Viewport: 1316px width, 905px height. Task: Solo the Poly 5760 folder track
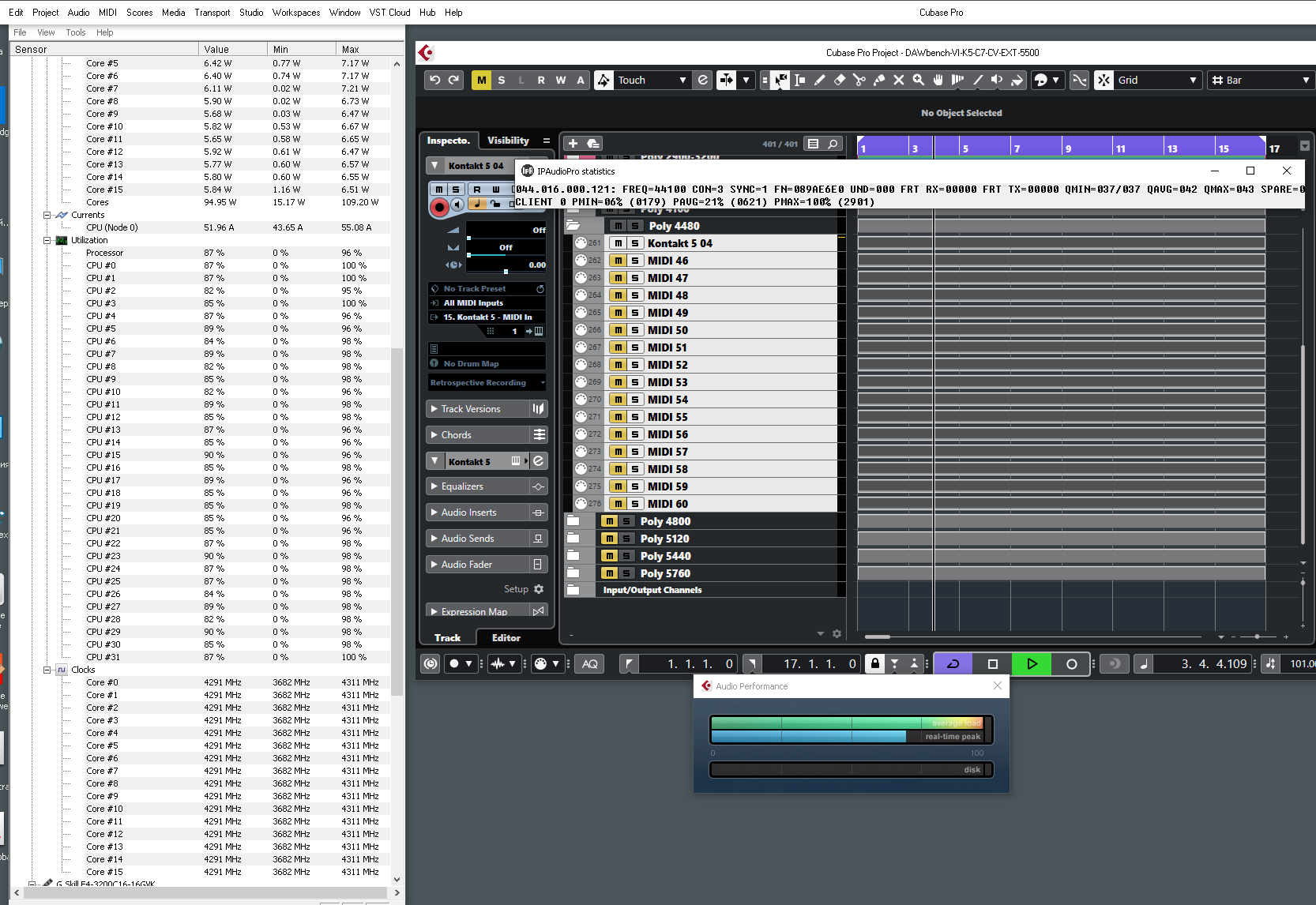pyautogui.click(x=626, y=573)
